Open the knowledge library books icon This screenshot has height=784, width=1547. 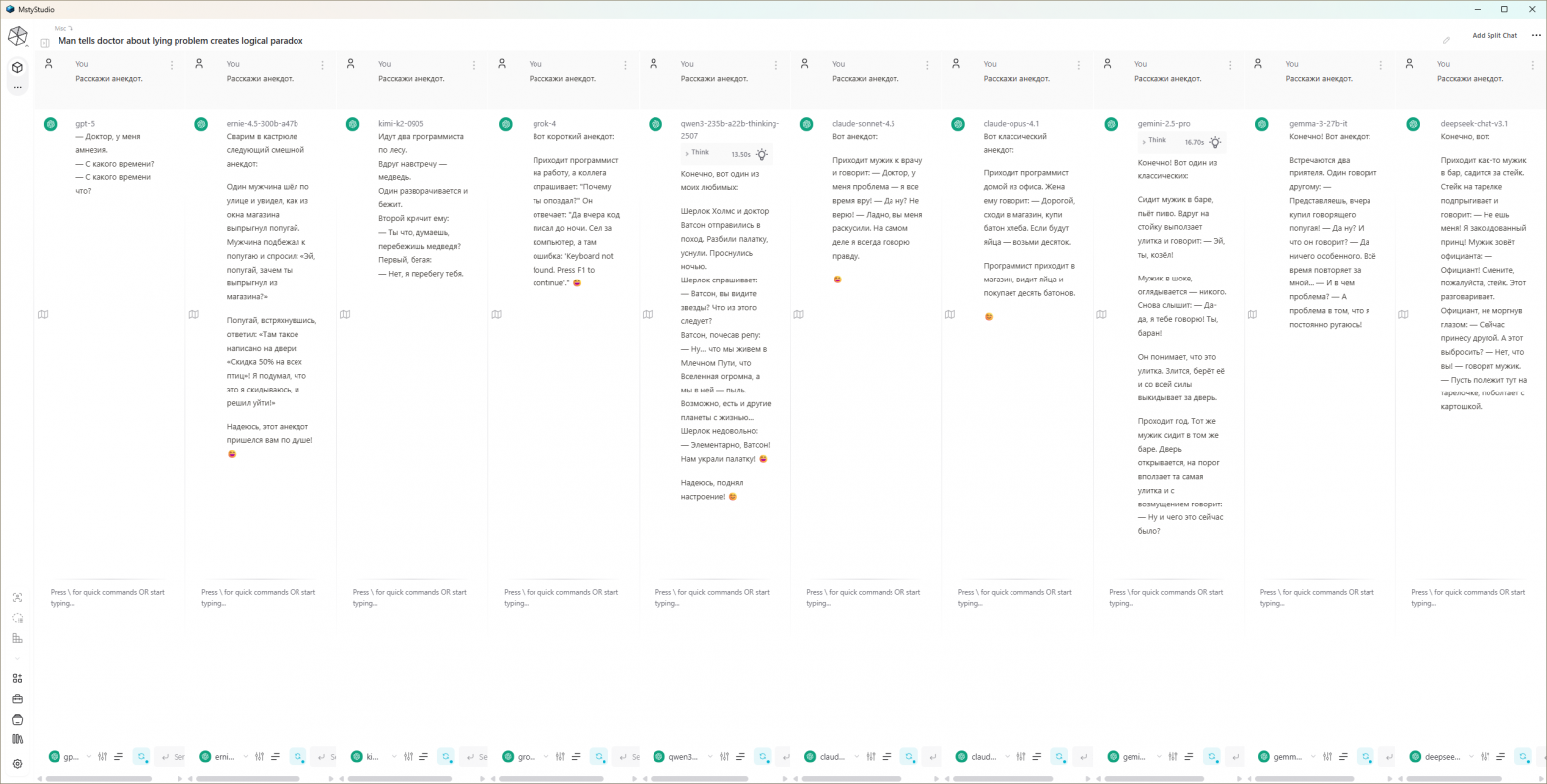pyautogui.click(x=17, y=739)
